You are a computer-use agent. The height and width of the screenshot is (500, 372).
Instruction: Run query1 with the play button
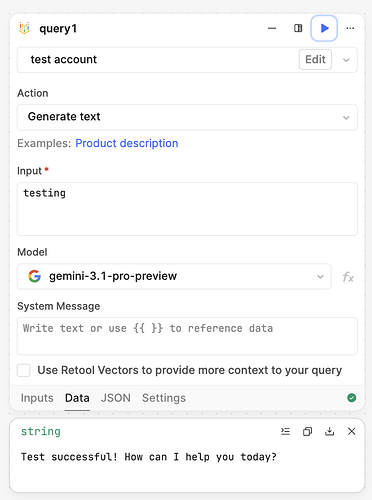(x=324, y=28)
